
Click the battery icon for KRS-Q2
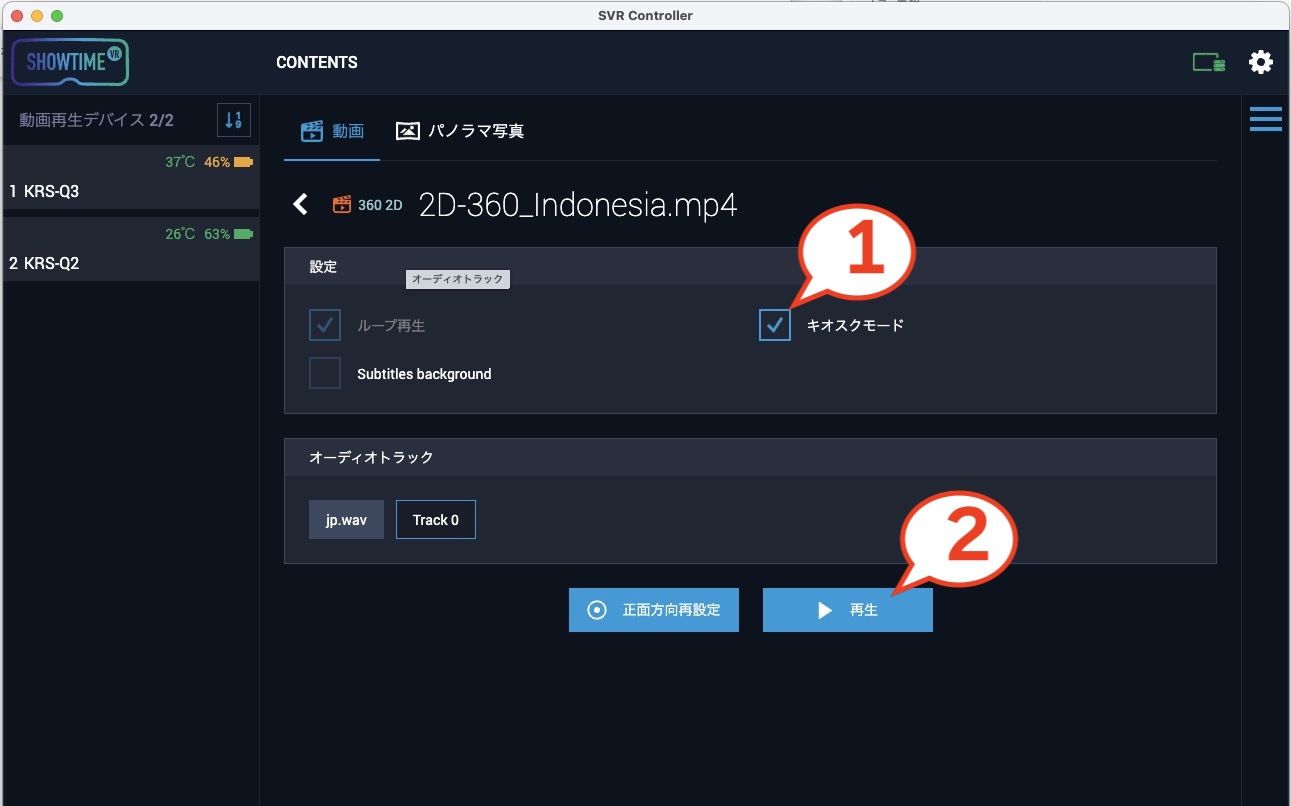click(x=243, y=234)
